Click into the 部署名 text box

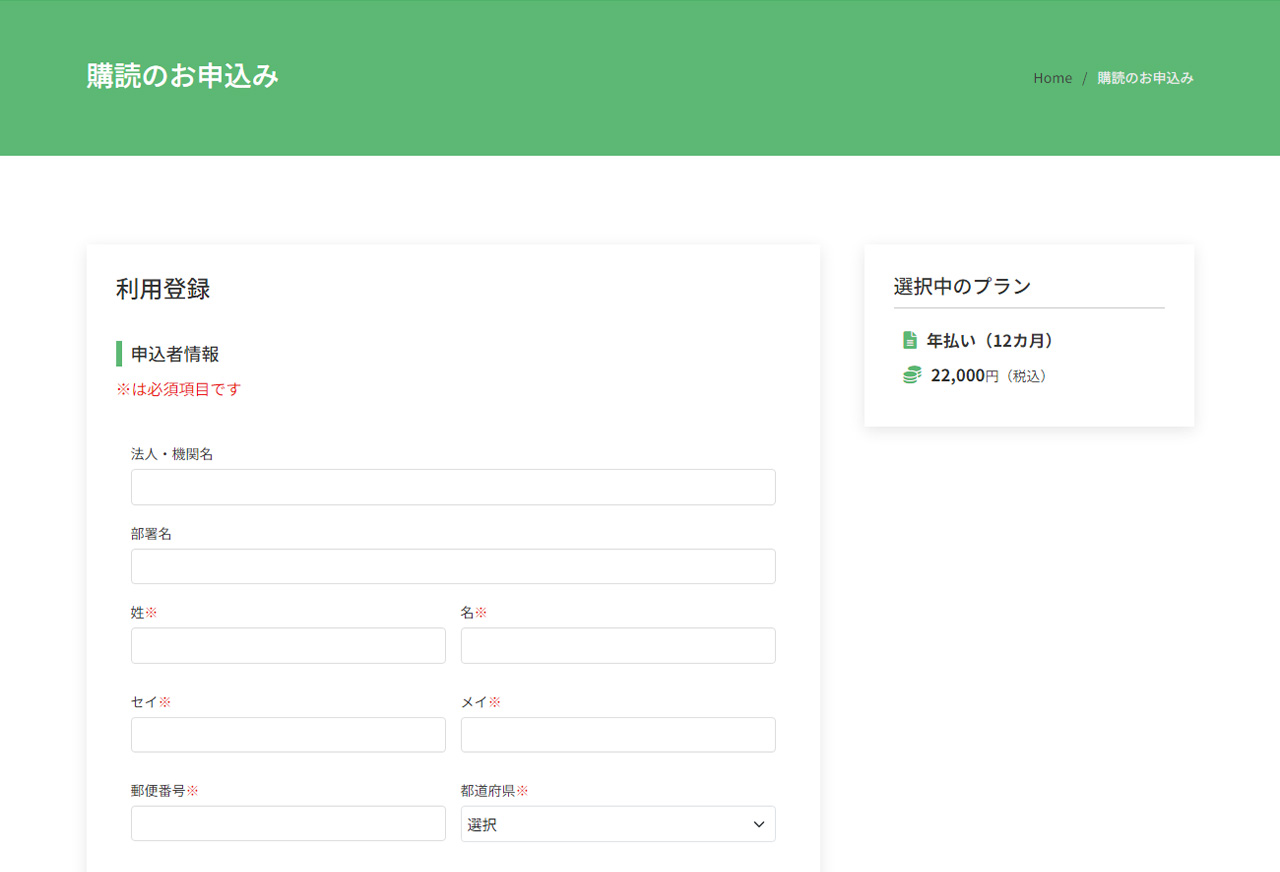coord(453,566)
